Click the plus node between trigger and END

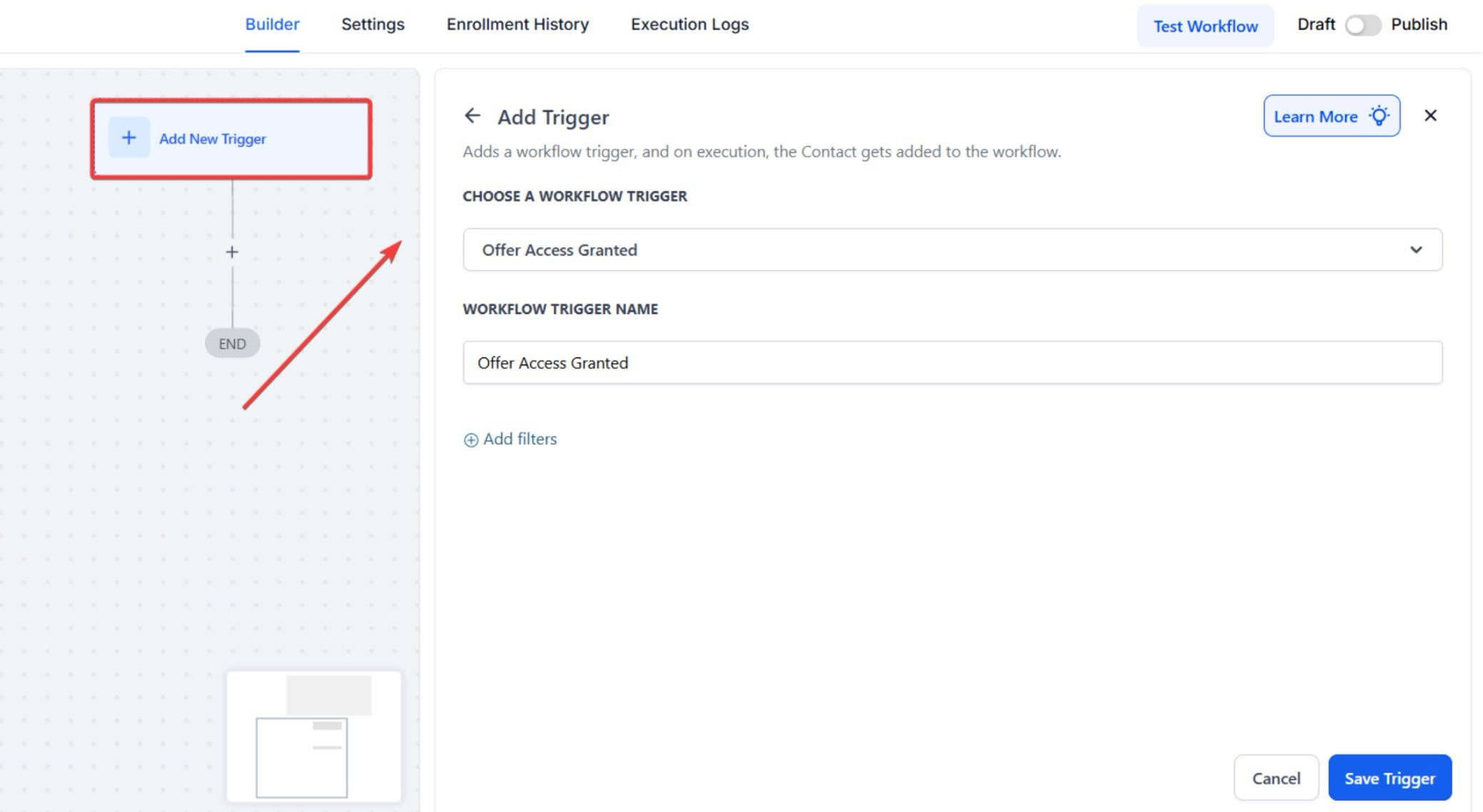(232, 252)
